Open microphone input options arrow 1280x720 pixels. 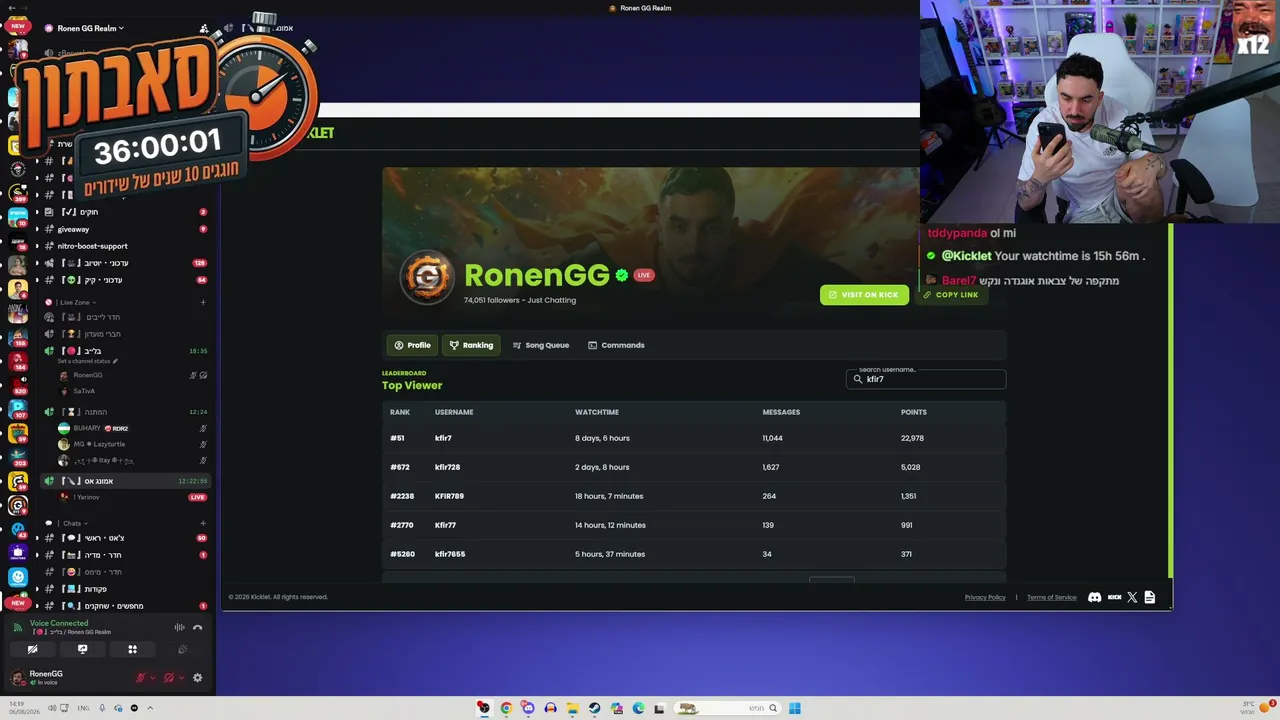point(153,678)
